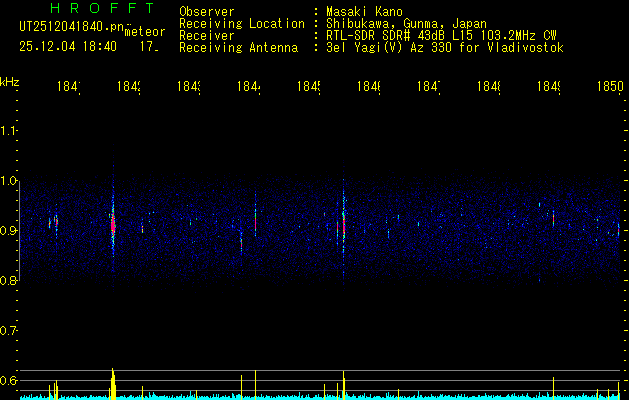Click the 1847 time axis label
The image size is (629, 400).
429,86
